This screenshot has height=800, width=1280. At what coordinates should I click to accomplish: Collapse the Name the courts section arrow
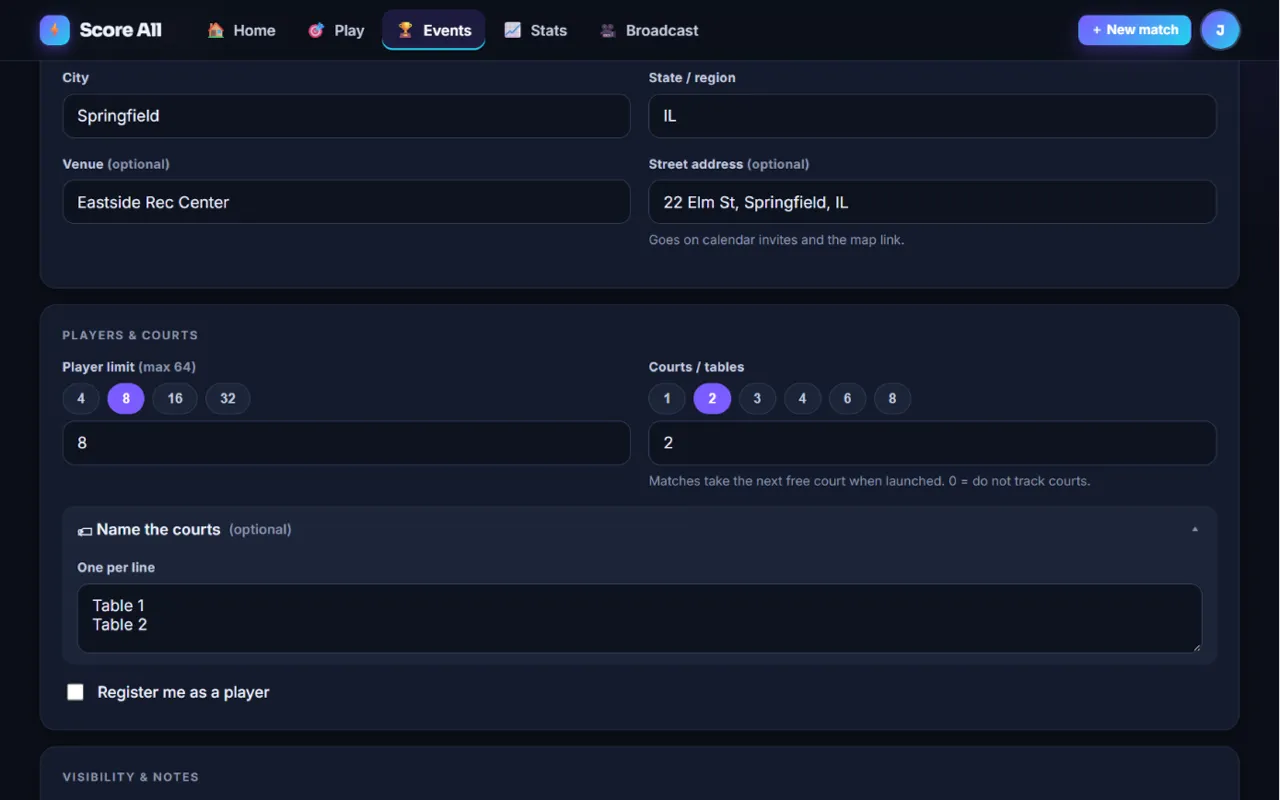tap(1195, 529)
